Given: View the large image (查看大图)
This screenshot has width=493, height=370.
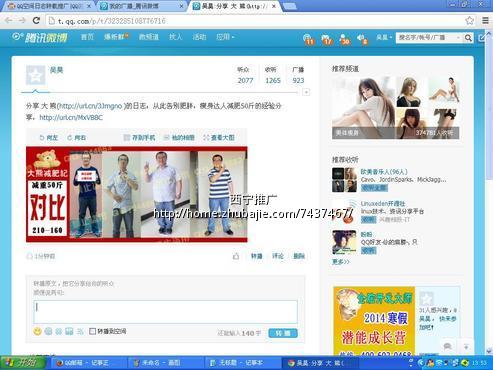Looking at the screenshot, I should point(219,138).
